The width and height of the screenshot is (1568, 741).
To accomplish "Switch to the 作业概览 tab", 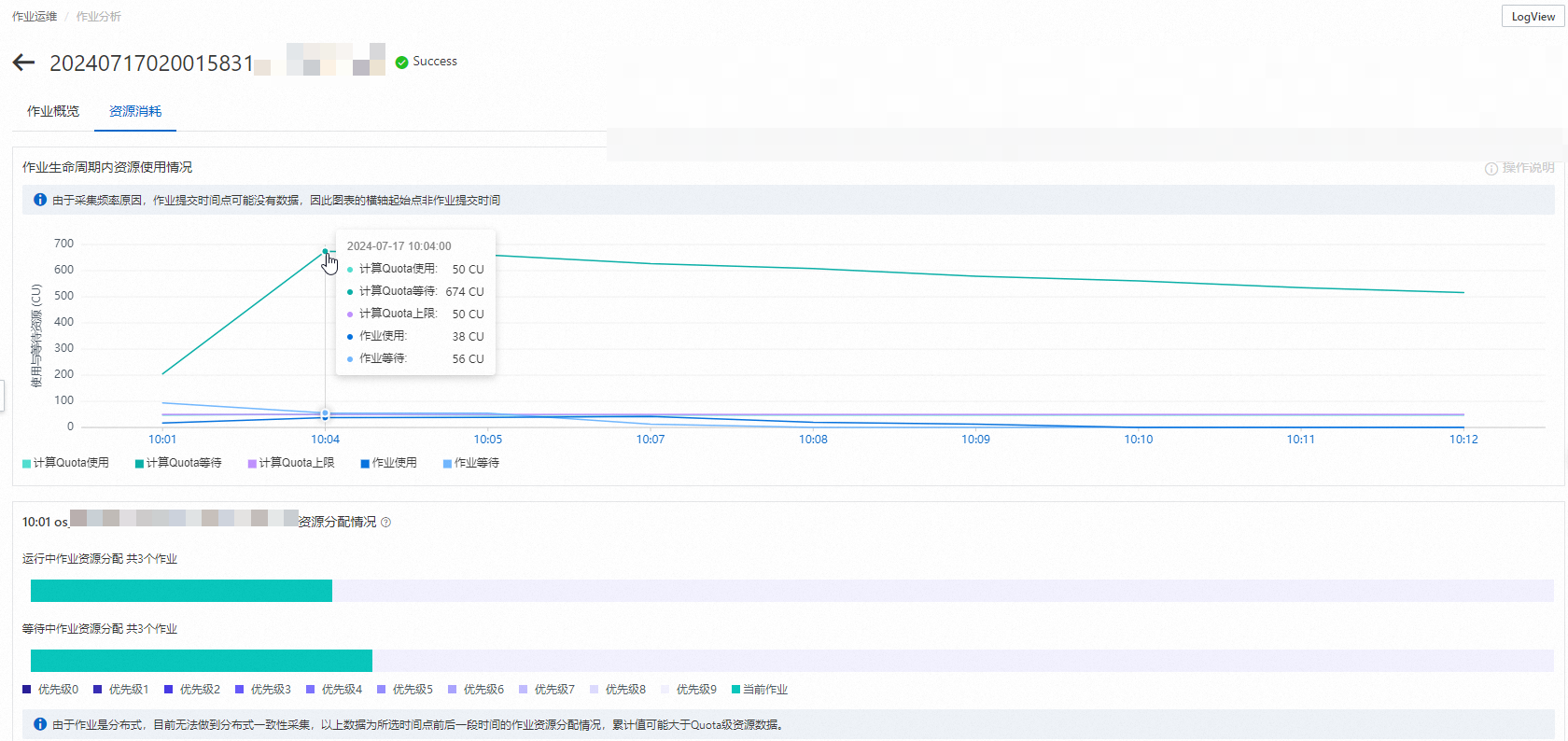I will coord(53,111).
